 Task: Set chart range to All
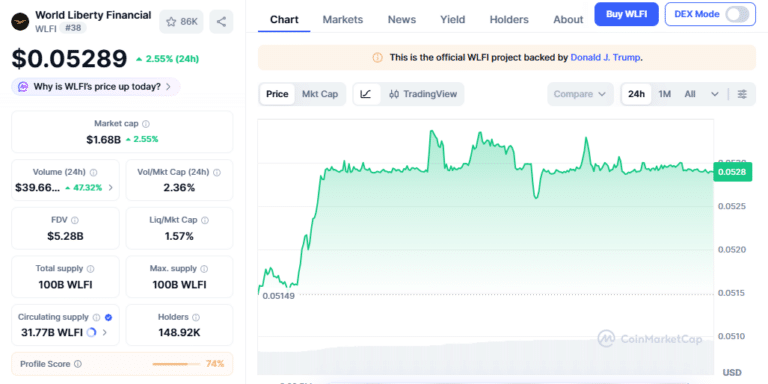coord(690,94)
